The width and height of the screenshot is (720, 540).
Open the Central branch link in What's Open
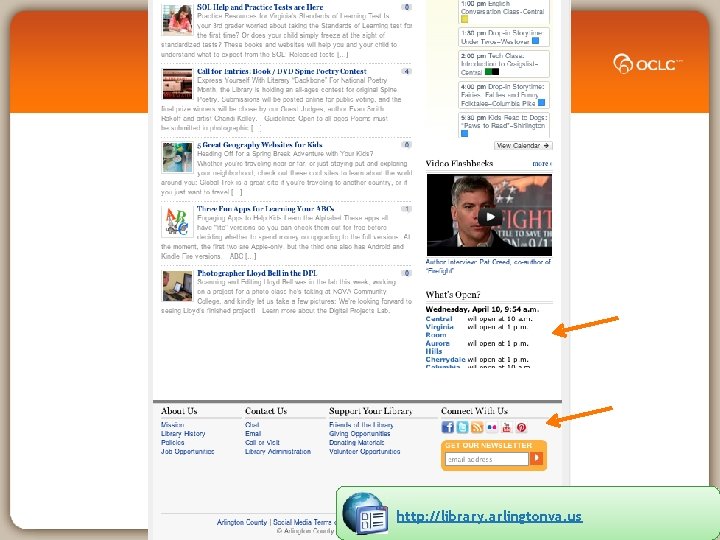pyautogui.click(x=439, y=319)
